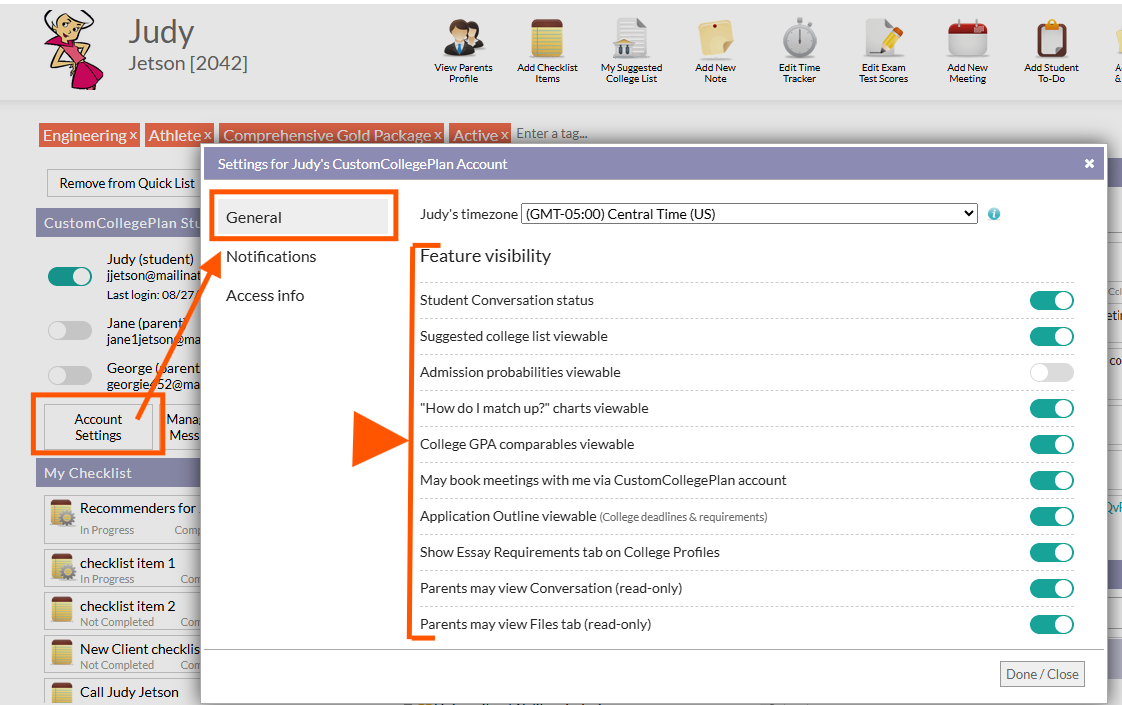Click Add New Note icon

coord(716,39)
